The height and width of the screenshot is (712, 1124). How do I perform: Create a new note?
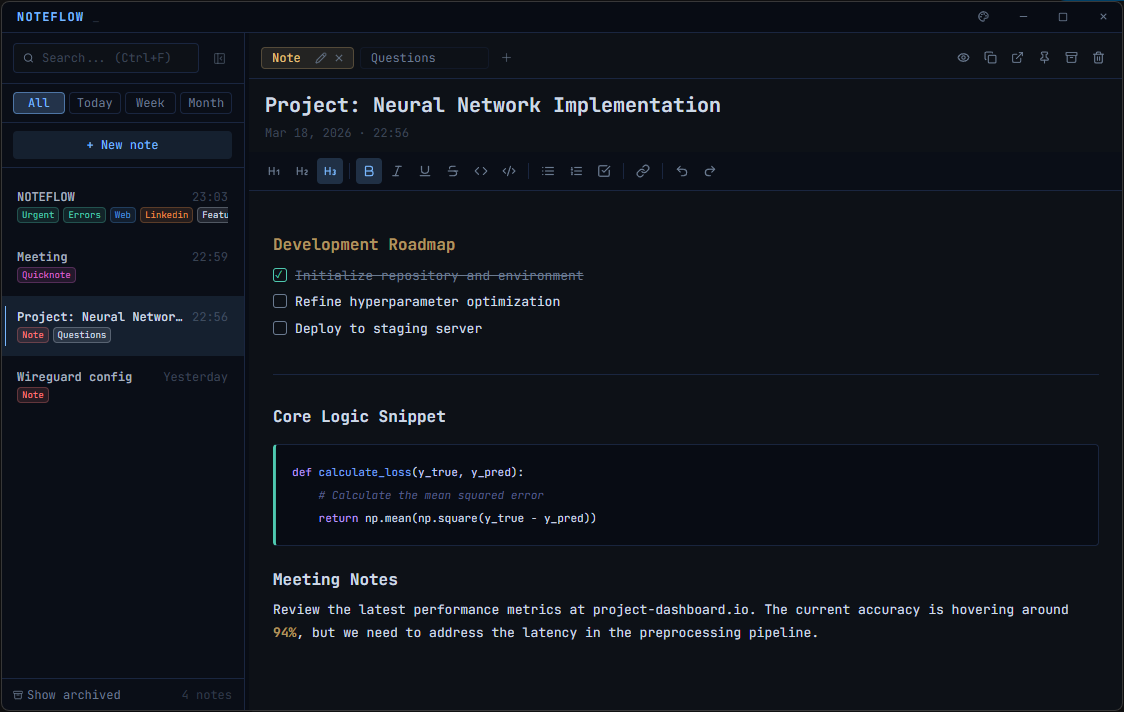tap(122, 145)
